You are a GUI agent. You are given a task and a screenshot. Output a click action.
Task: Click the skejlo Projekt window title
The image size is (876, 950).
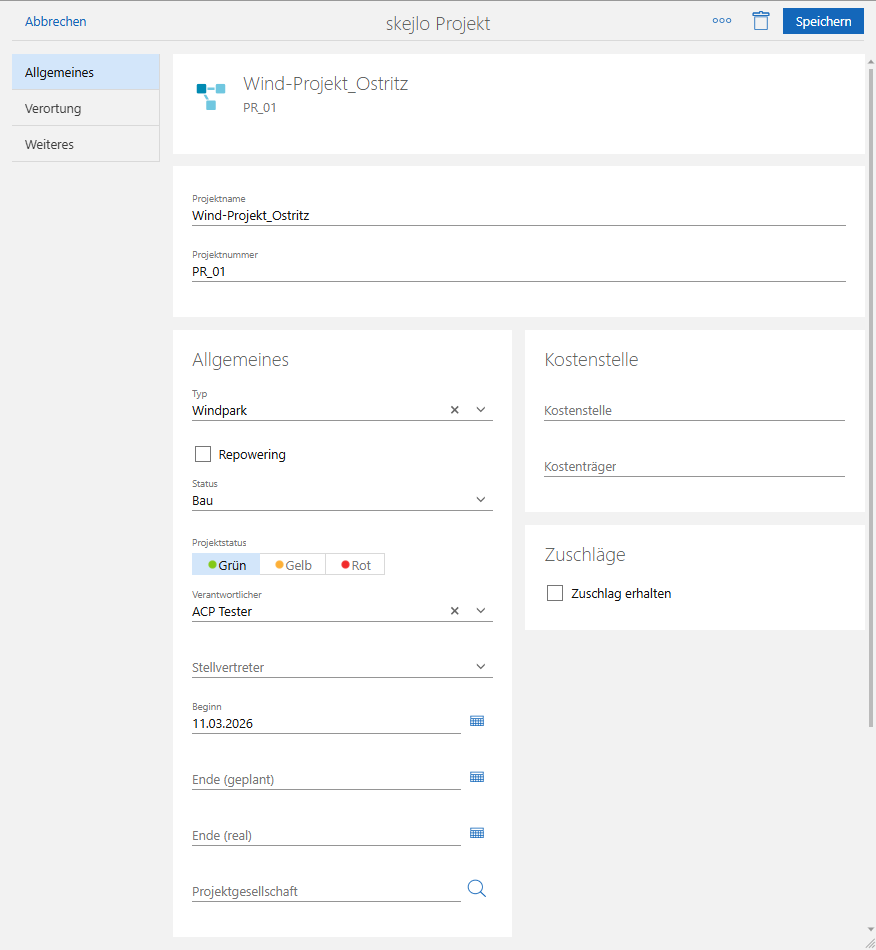coord(438,23)
